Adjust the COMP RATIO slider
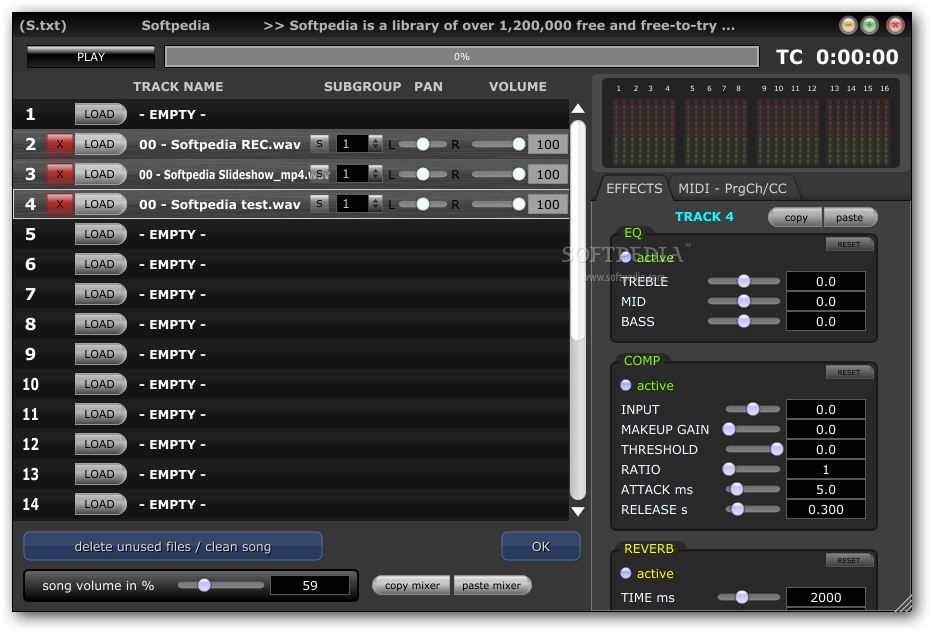 [x=752, y=469]
